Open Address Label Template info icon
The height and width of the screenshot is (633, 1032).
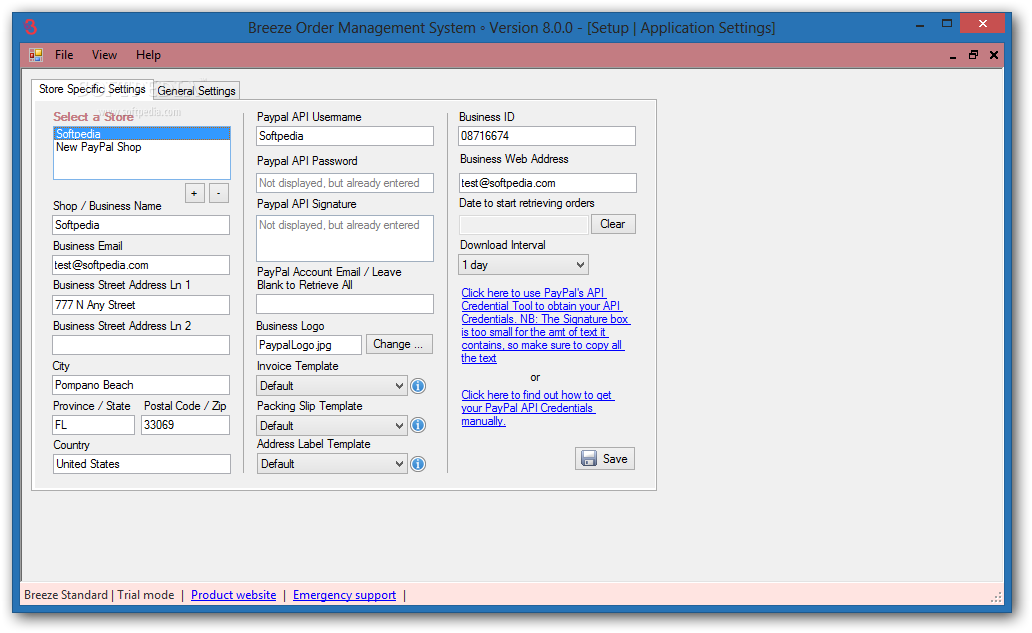418,464
